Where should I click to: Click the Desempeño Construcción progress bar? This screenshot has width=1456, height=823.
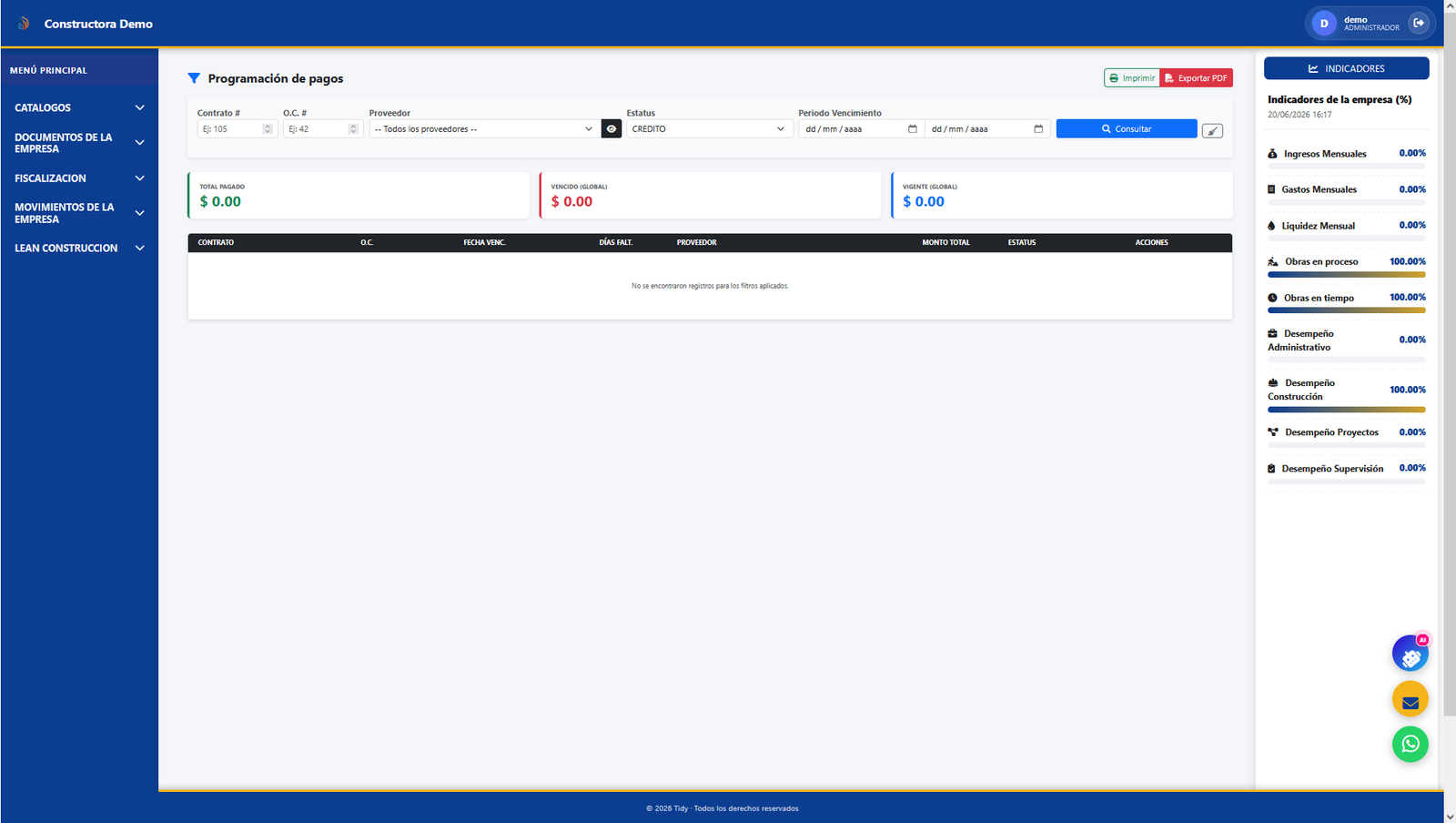pos(1347,410)
